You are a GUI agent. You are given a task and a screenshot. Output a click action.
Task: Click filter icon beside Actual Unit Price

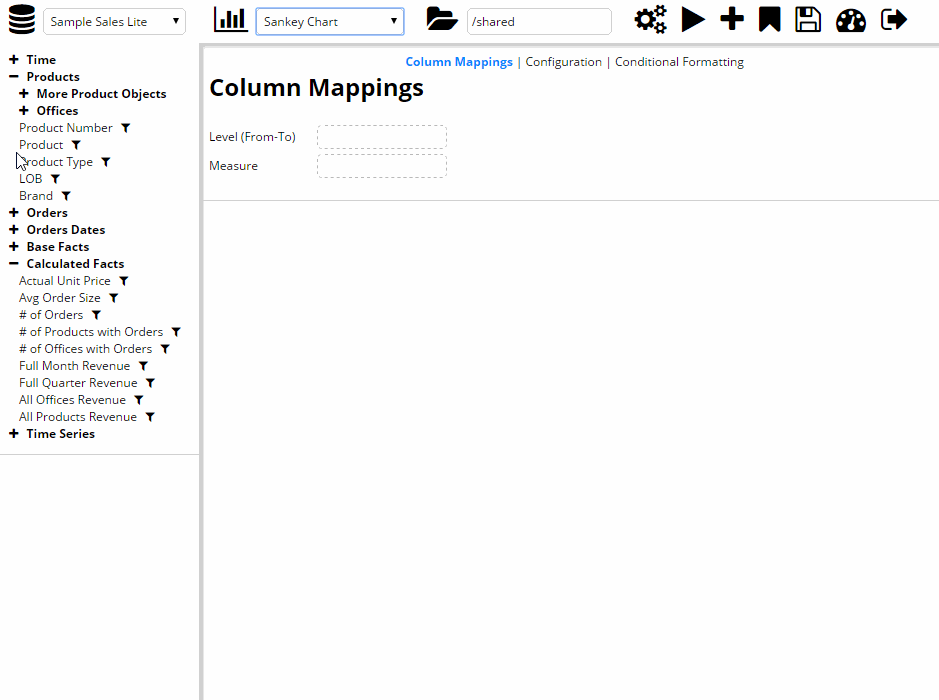point(123,281)
